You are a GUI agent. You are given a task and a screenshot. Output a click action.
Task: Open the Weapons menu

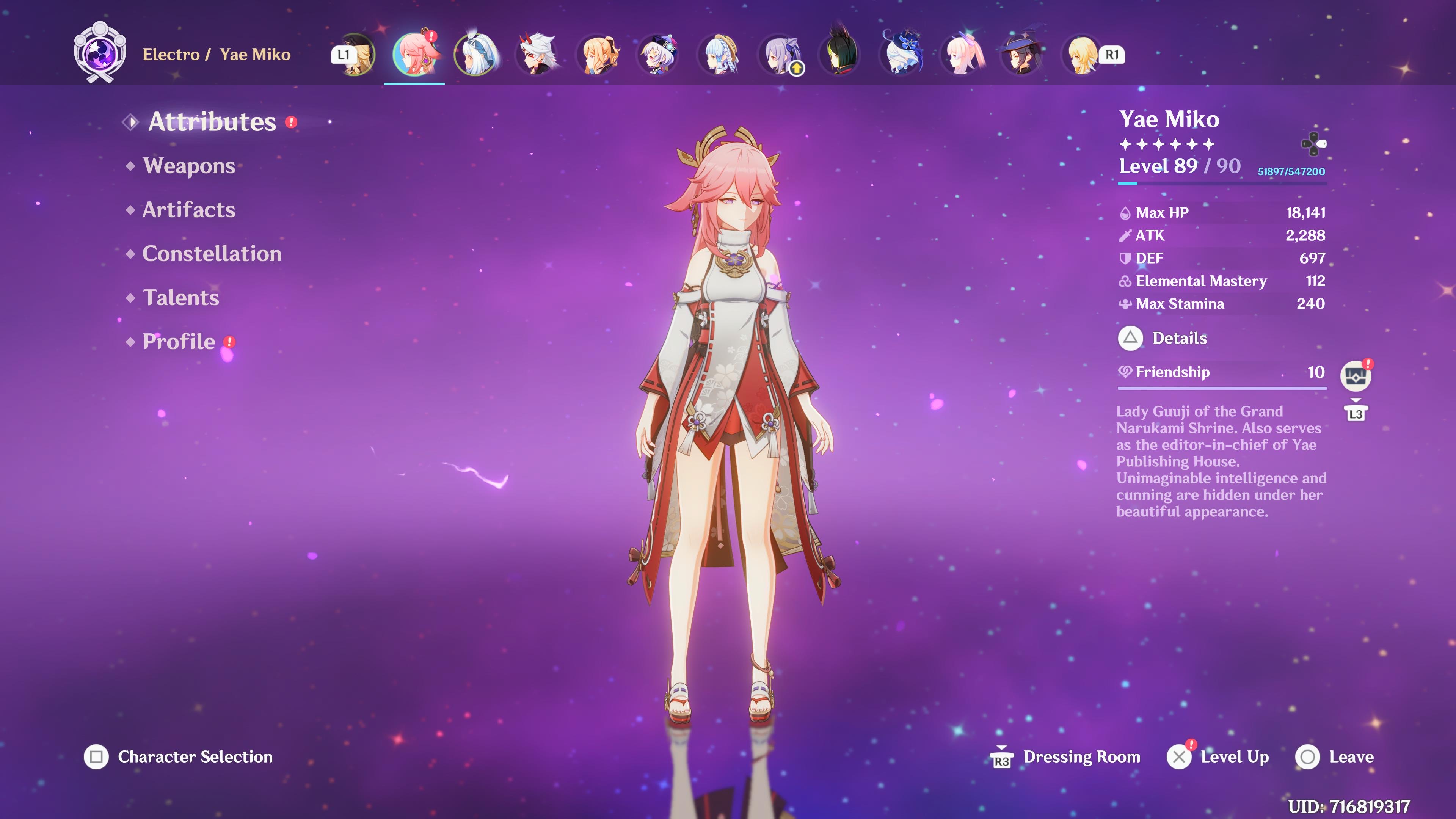coord(189,166)
